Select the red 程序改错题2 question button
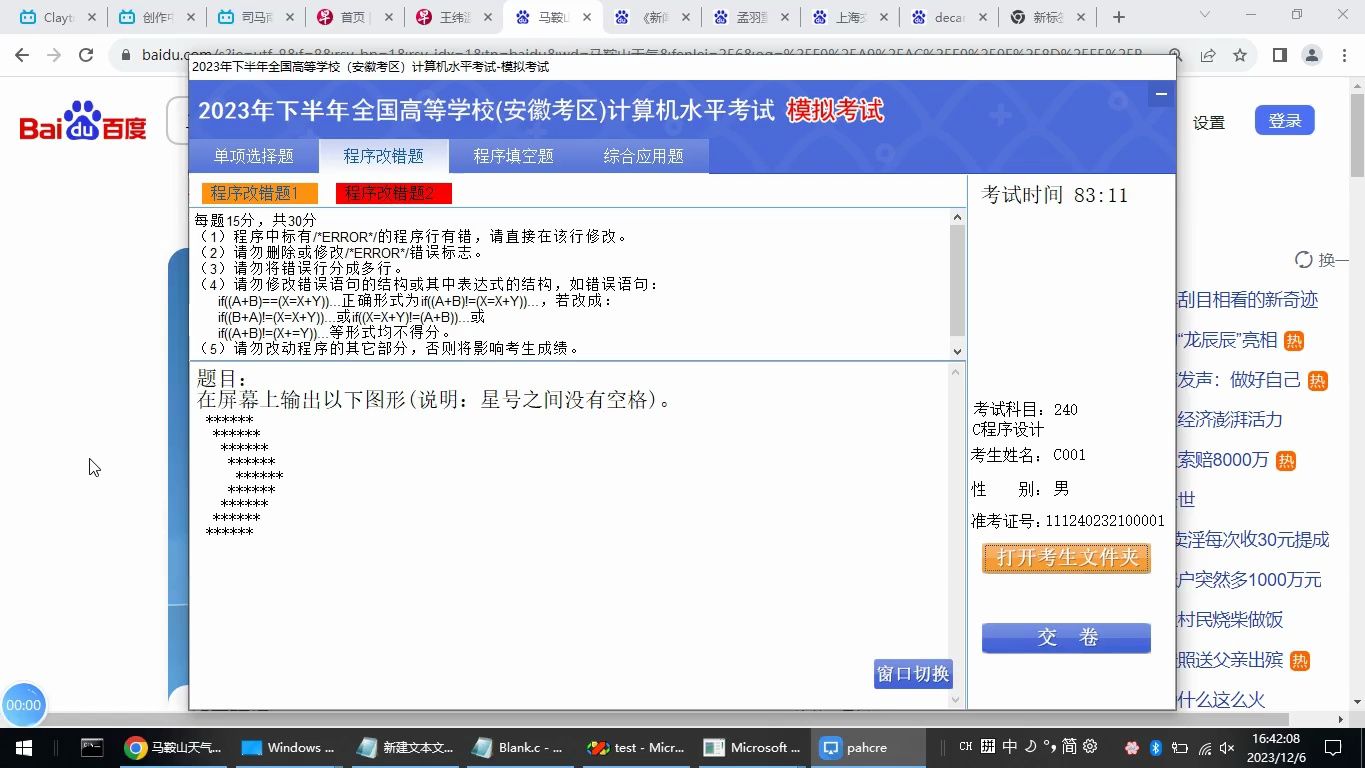1365x768 pixels. click(394, 193)
